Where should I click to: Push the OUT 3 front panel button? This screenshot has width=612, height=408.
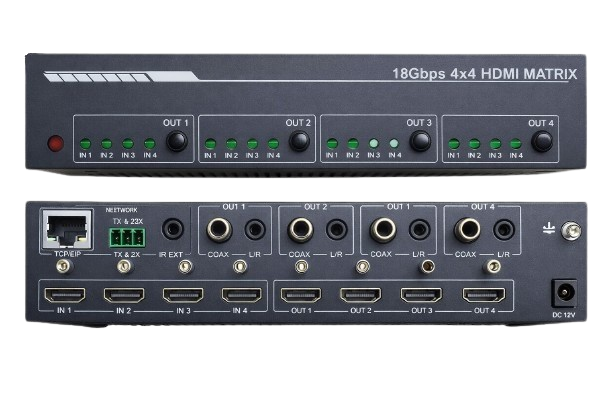click(420, 142)
